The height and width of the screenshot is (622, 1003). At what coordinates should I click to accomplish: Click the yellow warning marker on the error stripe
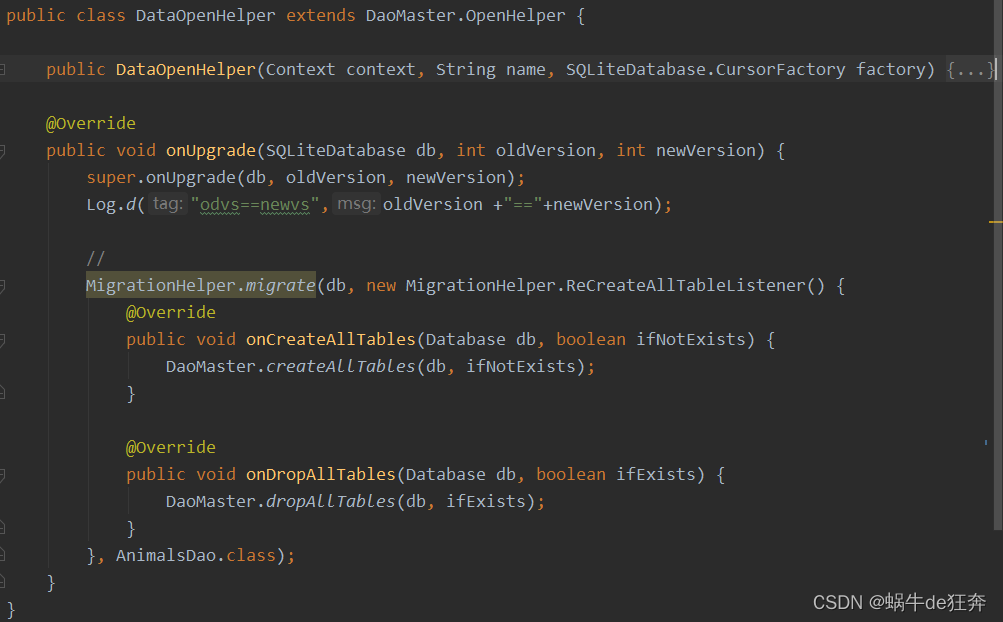click(995, 222)
